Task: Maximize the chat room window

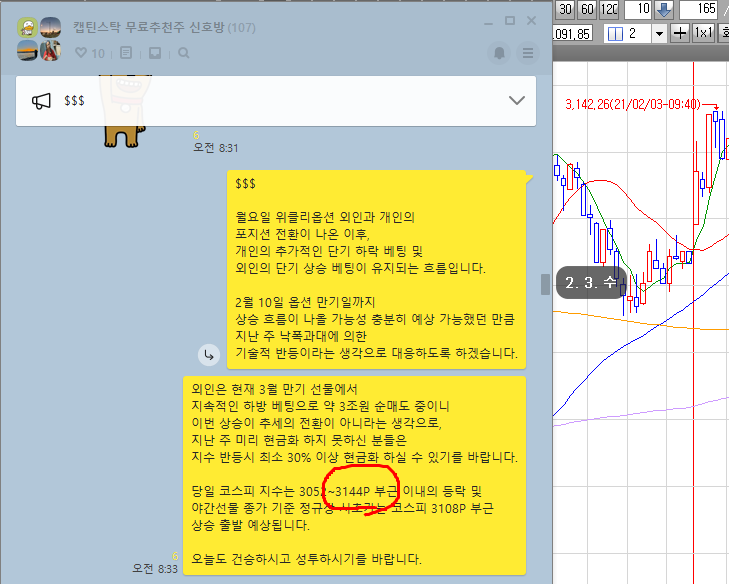Action: click(x=510, y=21)
